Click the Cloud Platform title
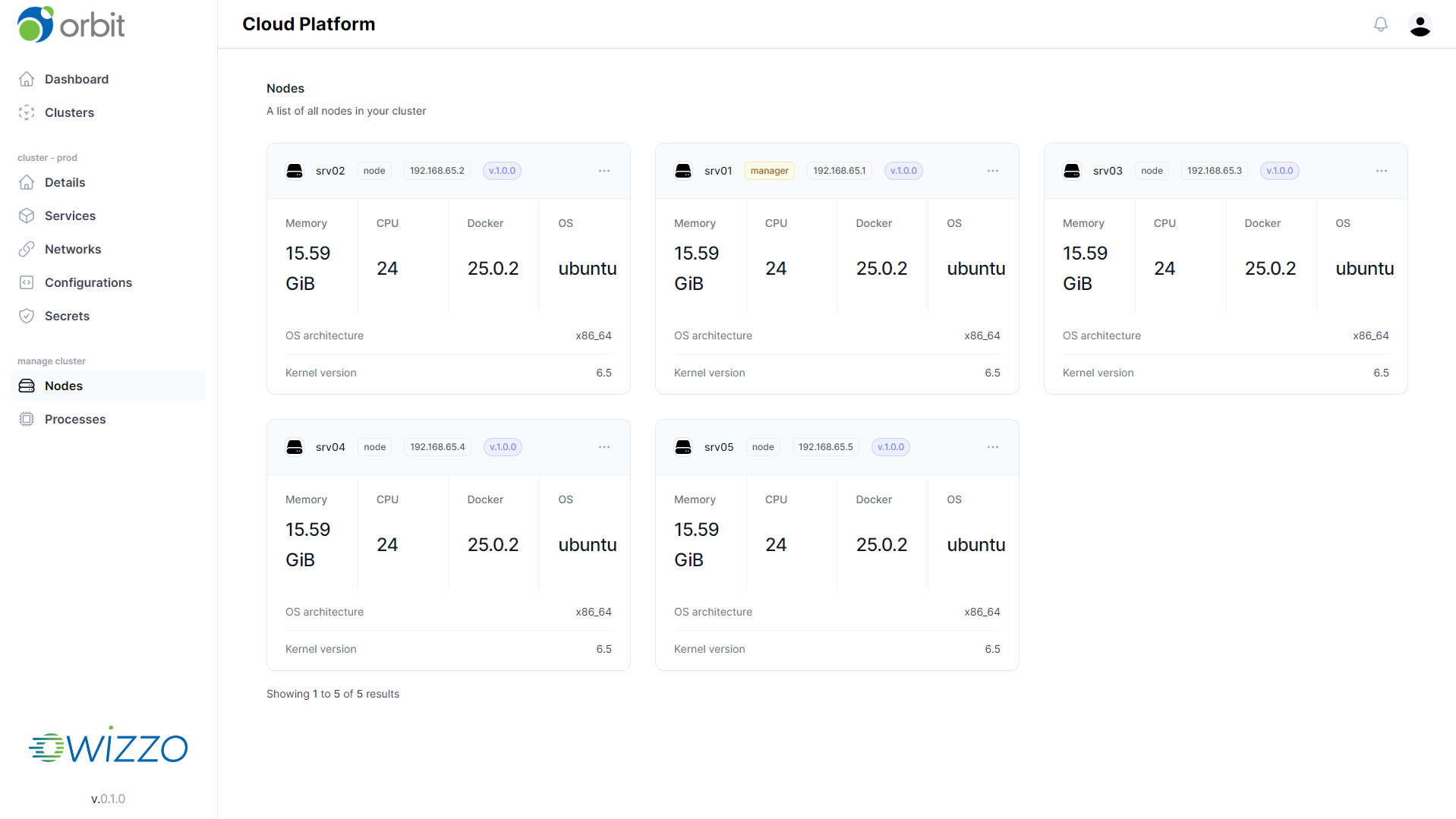1456x819 pixels. [x=308, y=24]
